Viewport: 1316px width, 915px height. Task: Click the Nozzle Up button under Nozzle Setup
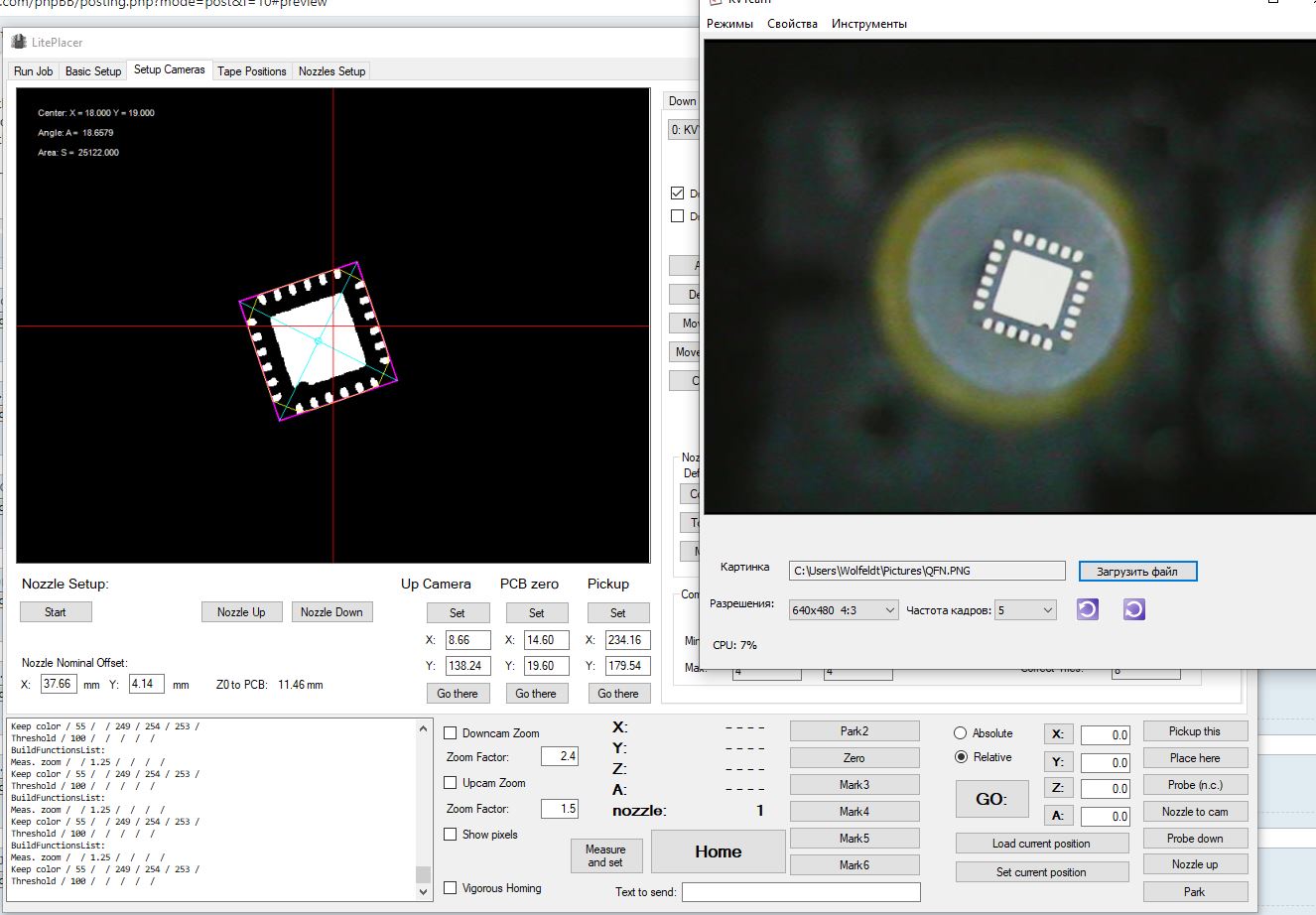point(241,612)
